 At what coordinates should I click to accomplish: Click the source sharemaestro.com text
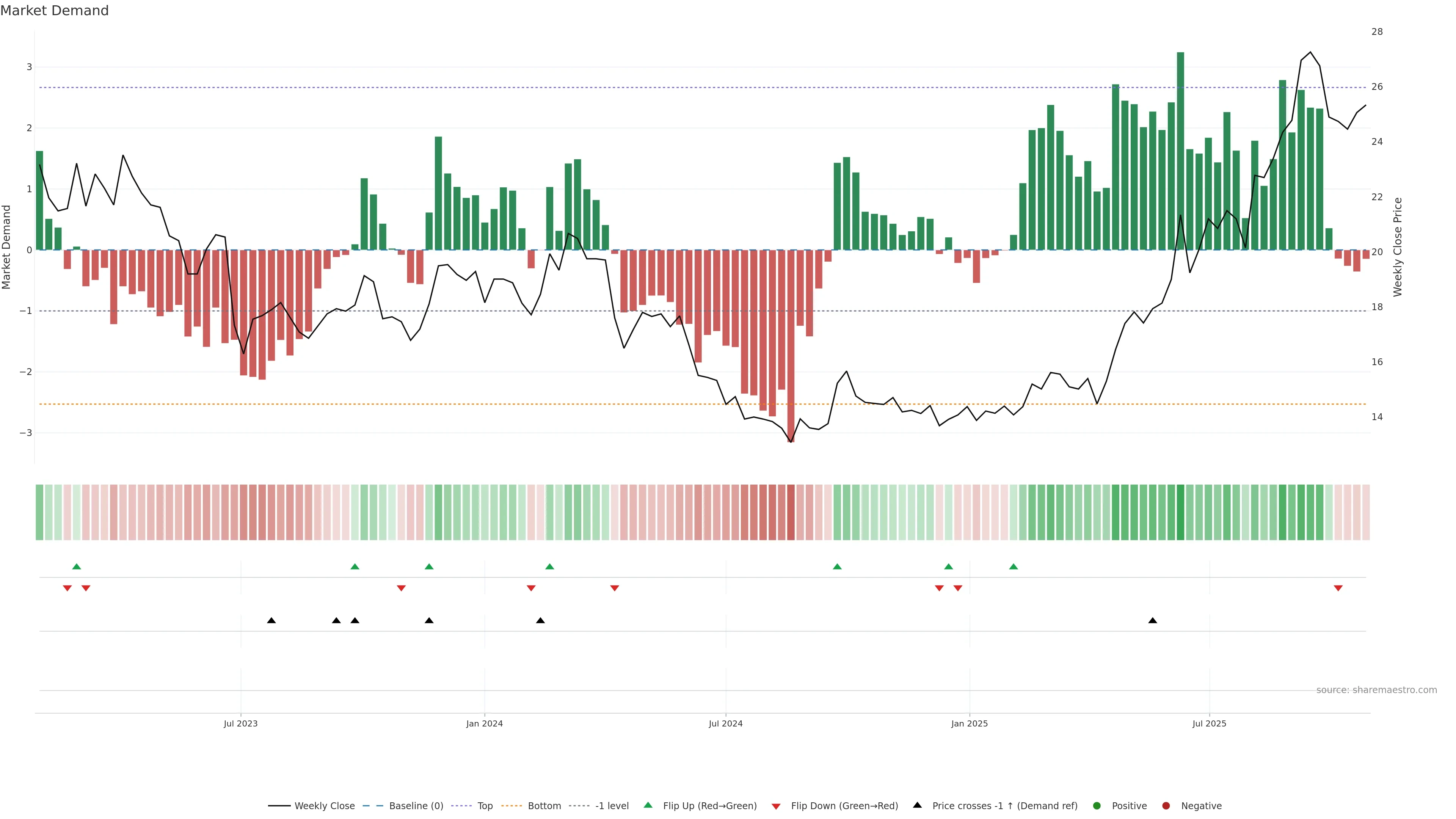click(1376, 690)
